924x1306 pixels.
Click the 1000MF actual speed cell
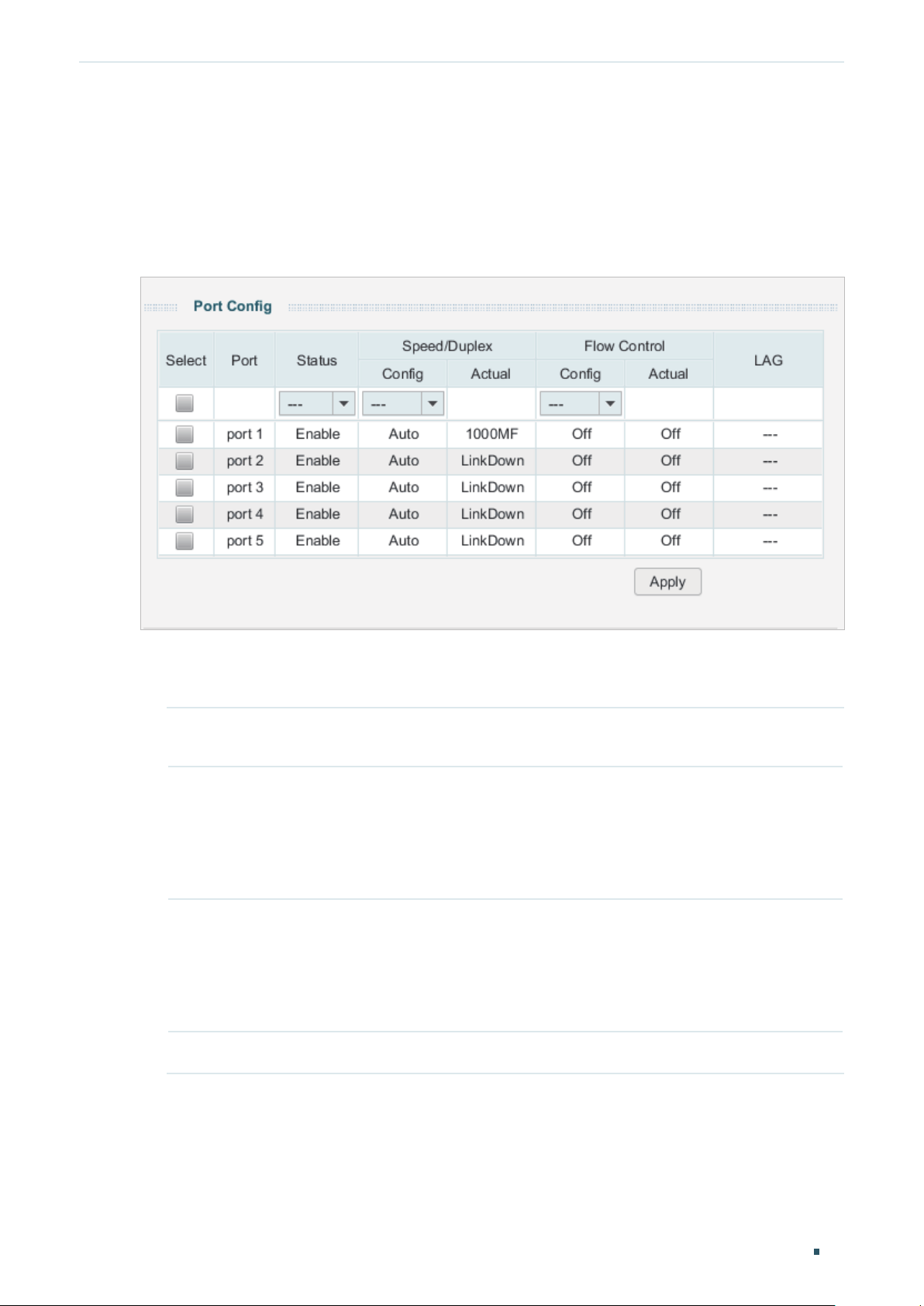[x=491, y=434]
